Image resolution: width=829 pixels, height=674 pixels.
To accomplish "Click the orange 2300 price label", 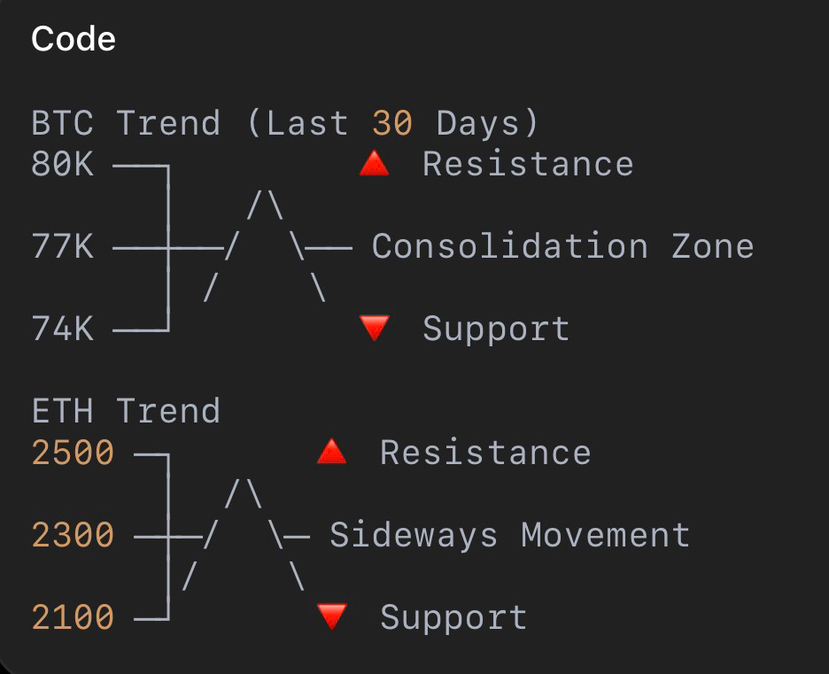I will tap(73, 534).
